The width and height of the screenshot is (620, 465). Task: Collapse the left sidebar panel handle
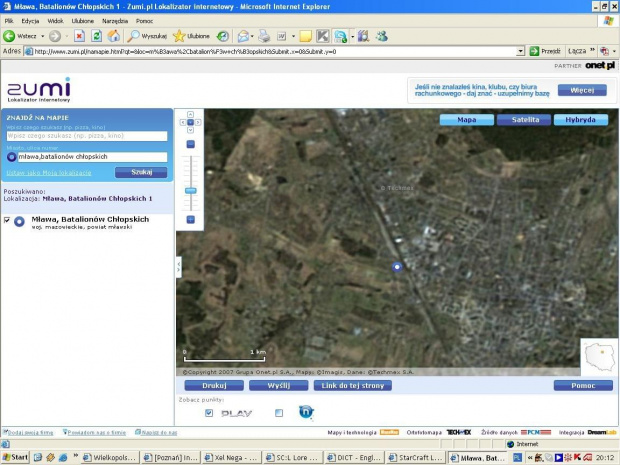(179, 267)
